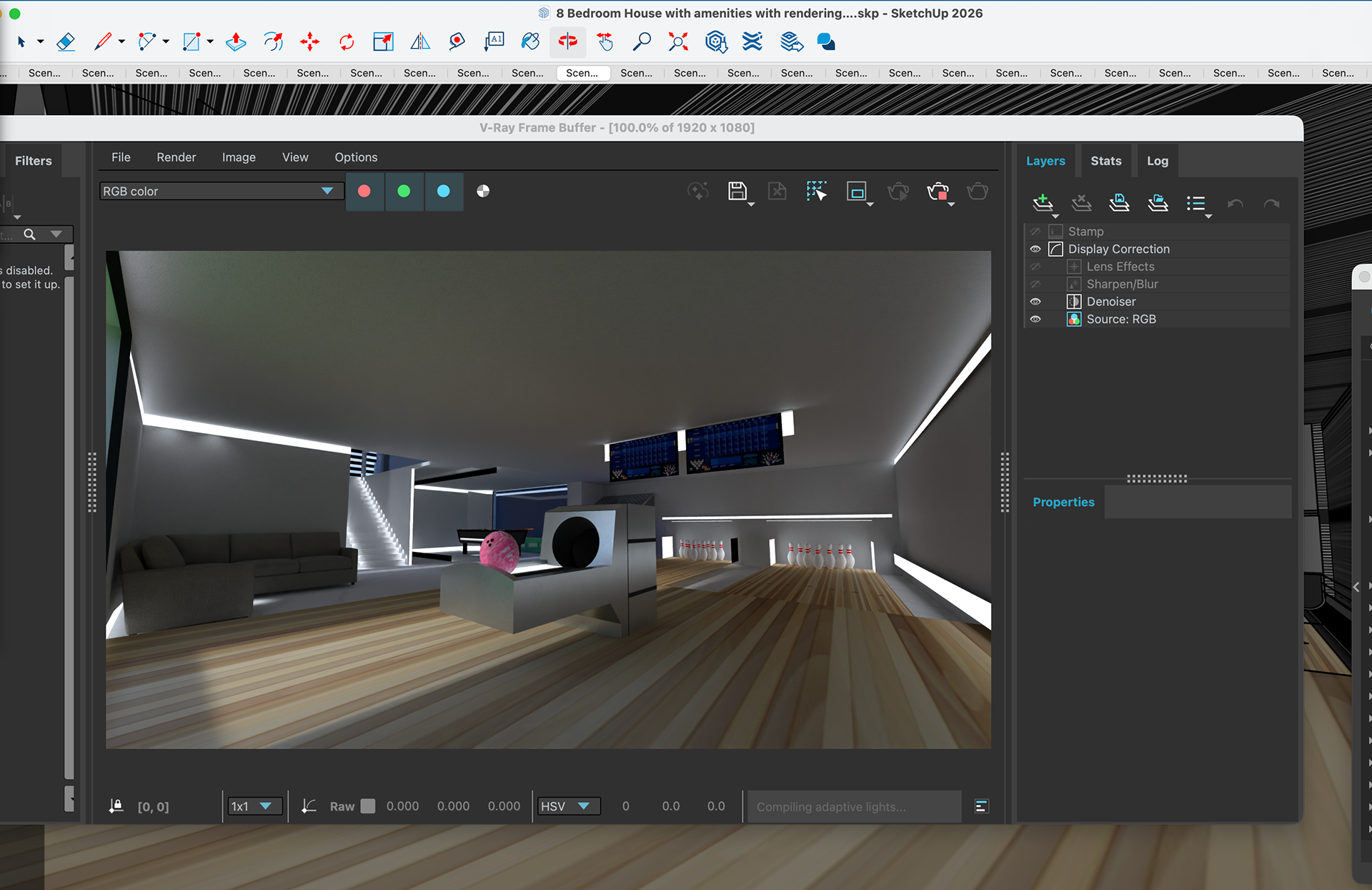Hide the Display Correction layer

click(x=1035, y=249)
